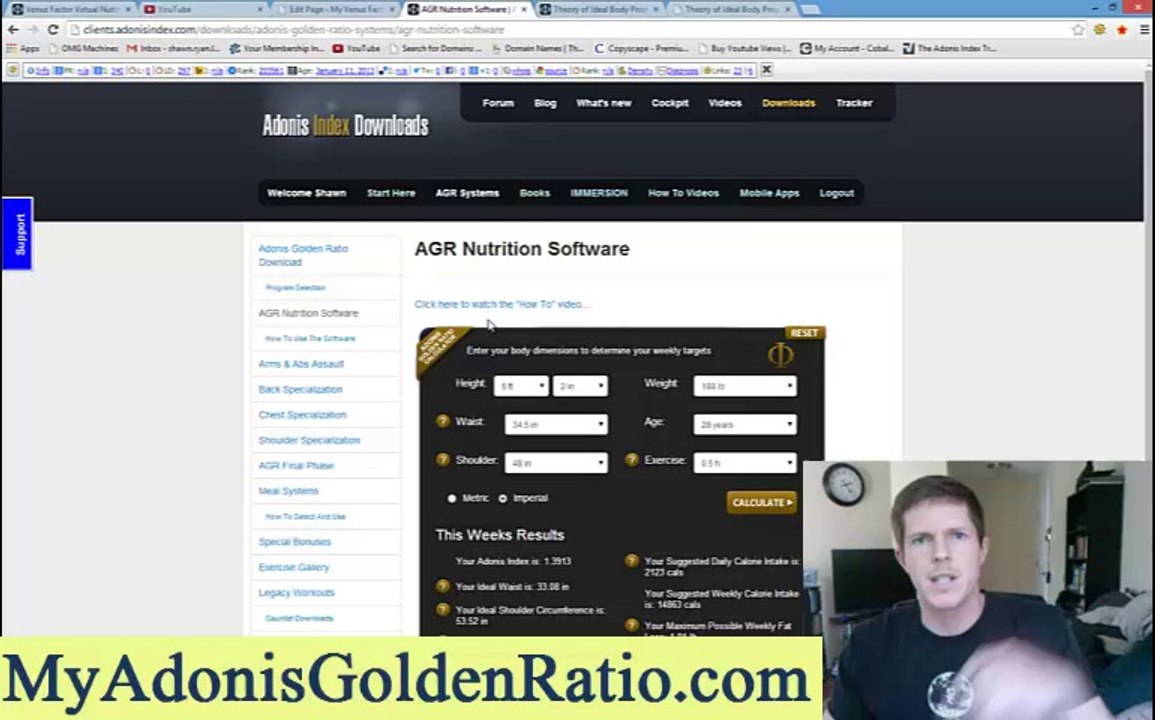Open the Apps bookmarks shortcut
Screen dimensions: 1155x720
(23, 49)
